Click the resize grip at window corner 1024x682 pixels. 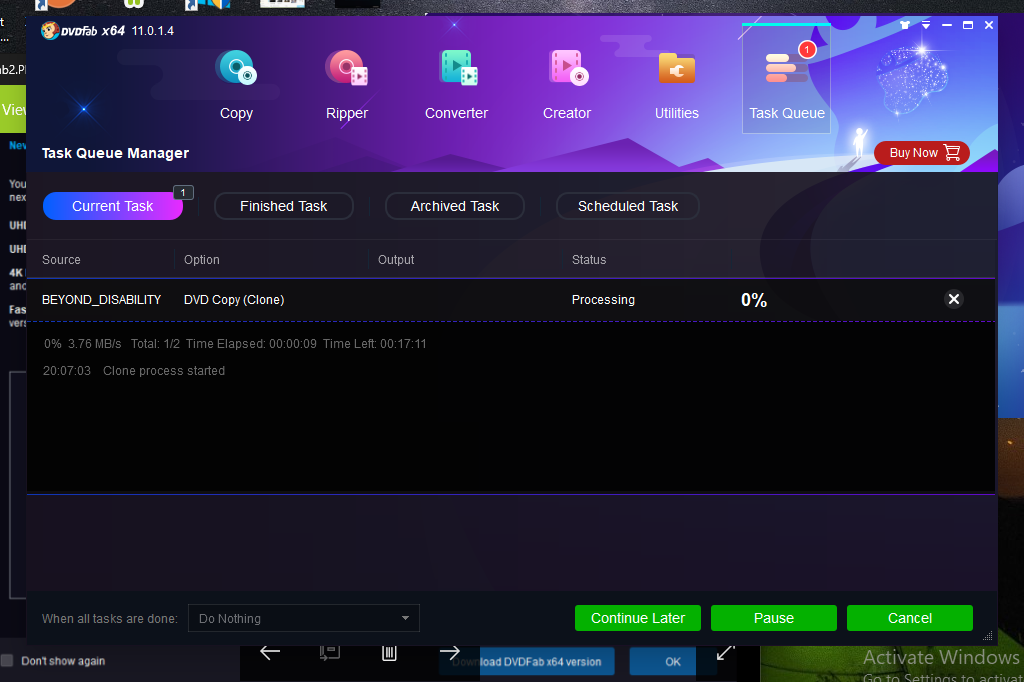[987, 636]
